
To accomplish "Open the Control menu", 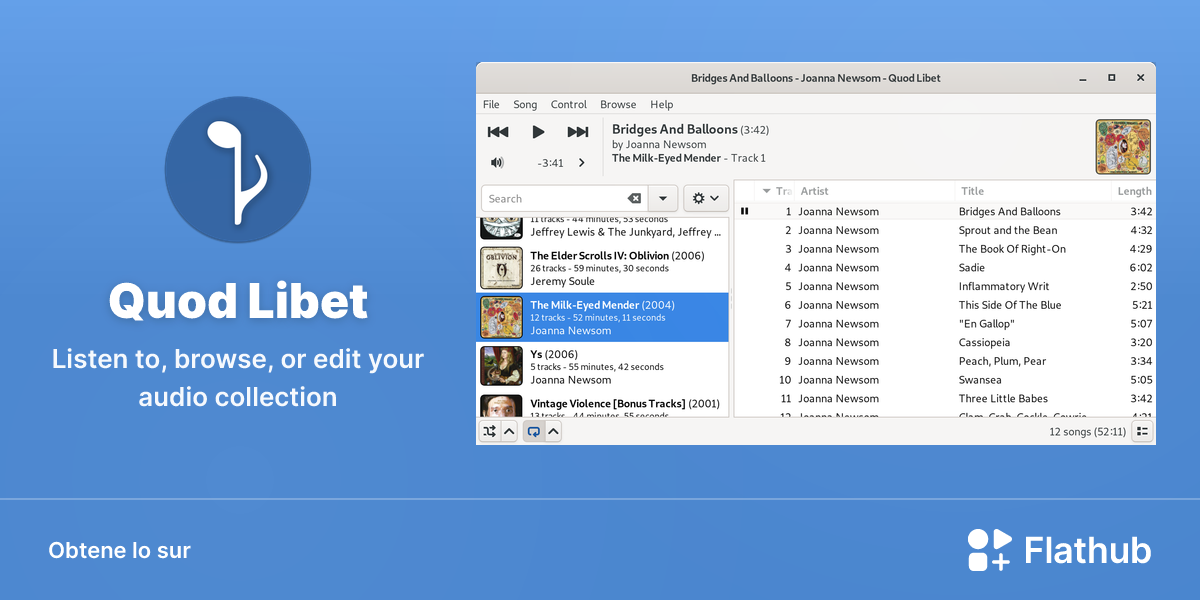I will [569, 104].
